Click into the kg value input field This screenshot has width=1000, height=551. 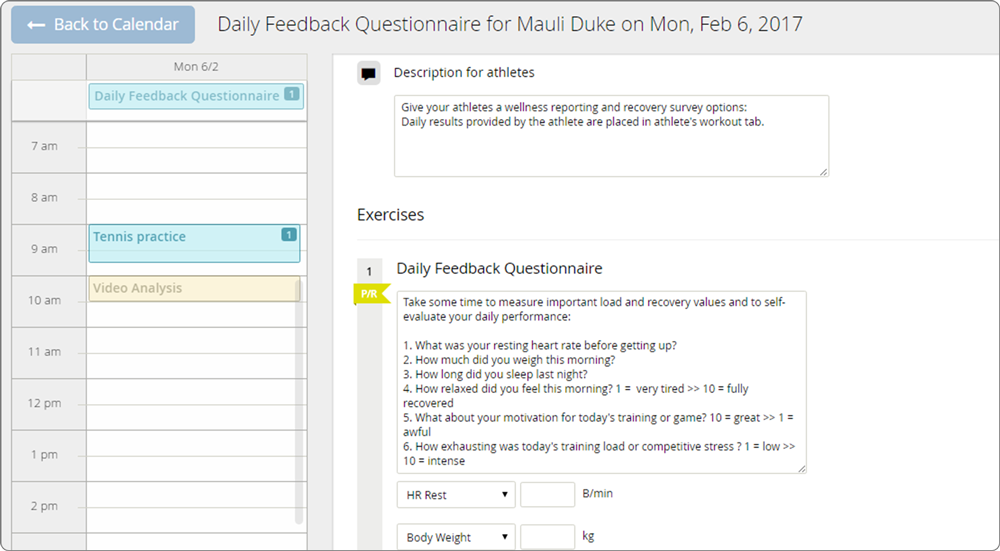click(547, 537)
